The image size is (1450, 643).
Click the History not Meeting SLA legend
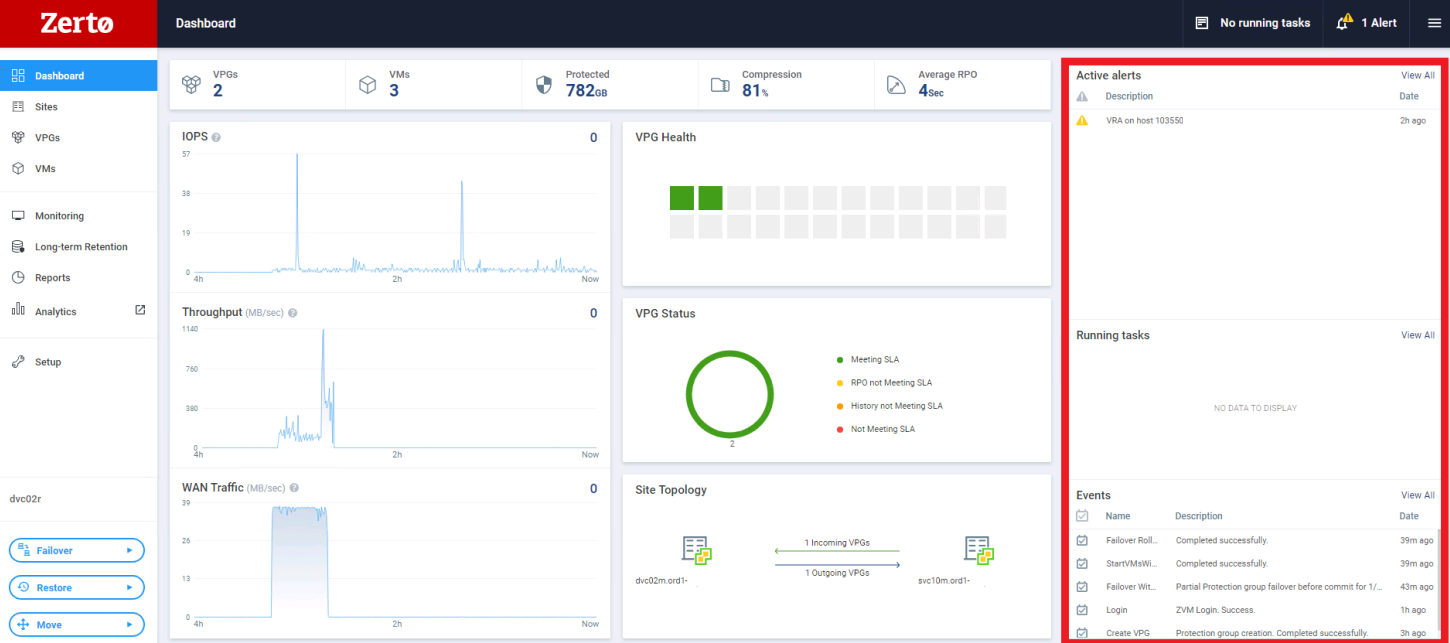(x=889, y=406)
